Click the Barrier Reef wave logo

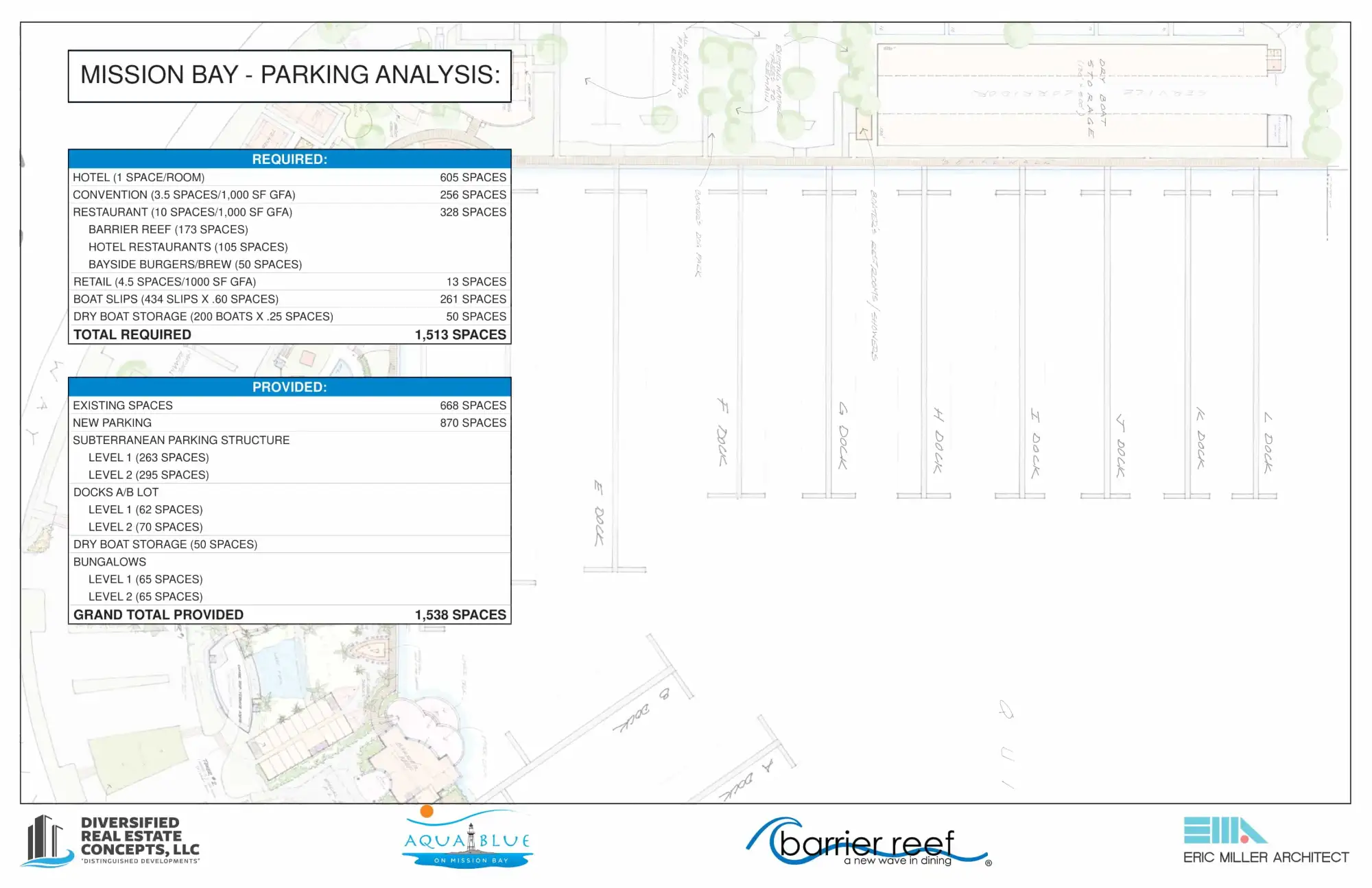click(x=867, y=842)
